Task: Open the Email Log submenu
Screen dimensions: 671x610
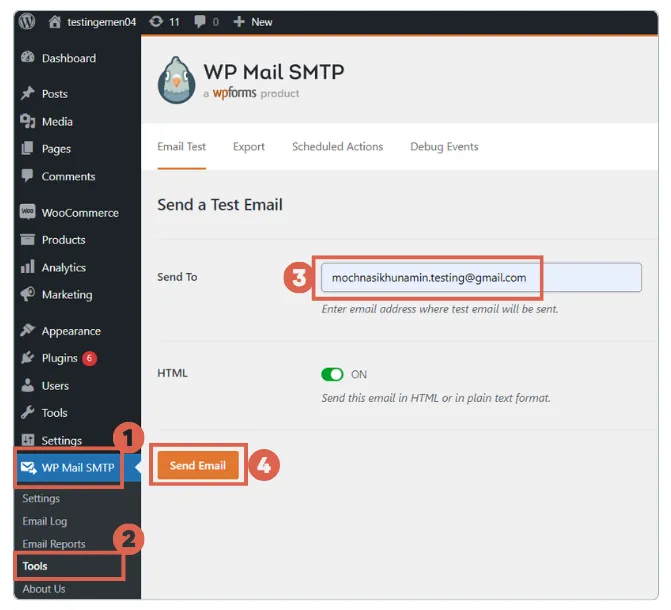Action: pyautogui.click(x=45, y=521)
